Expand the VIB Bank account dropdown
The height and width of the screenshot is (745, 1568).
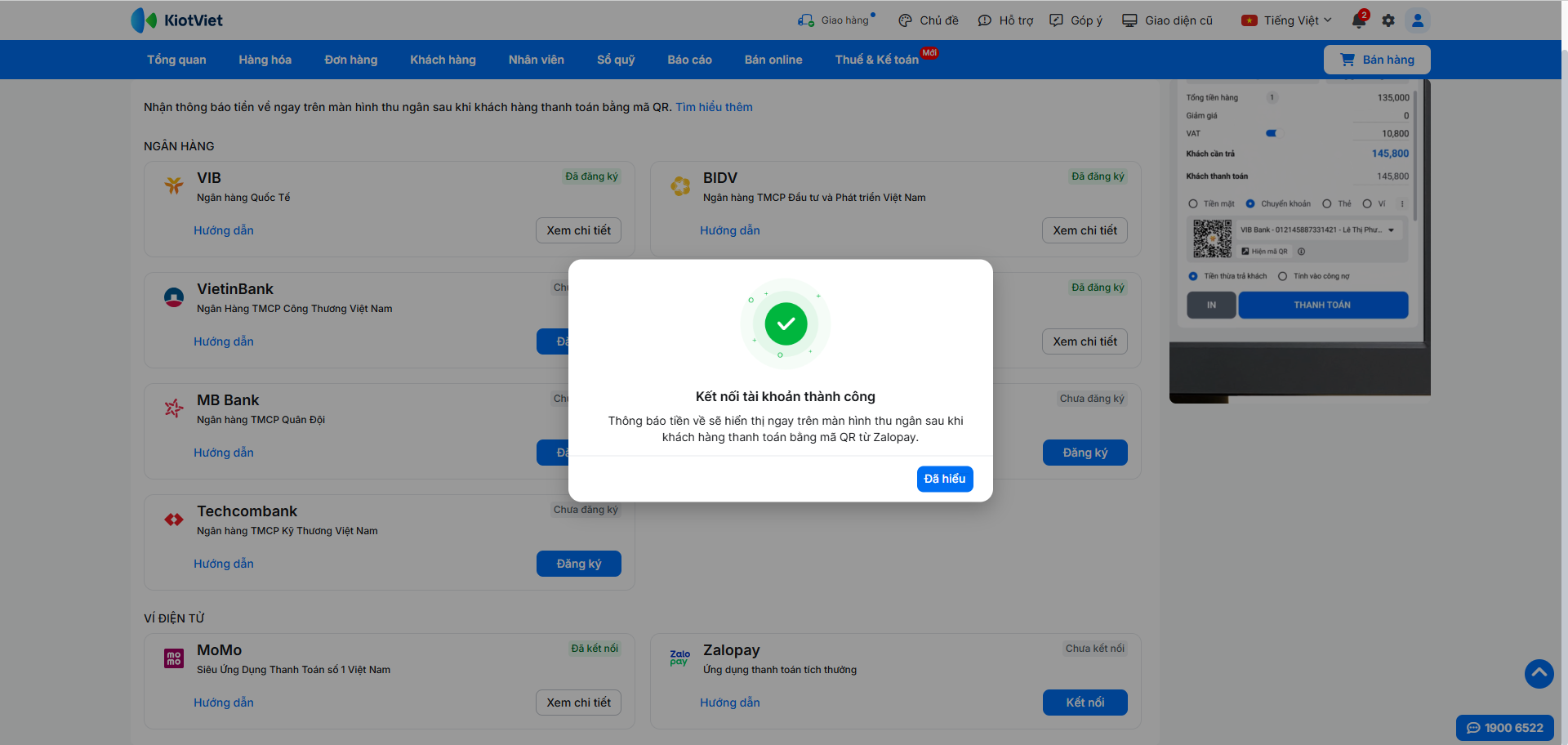coord(1391,230)
